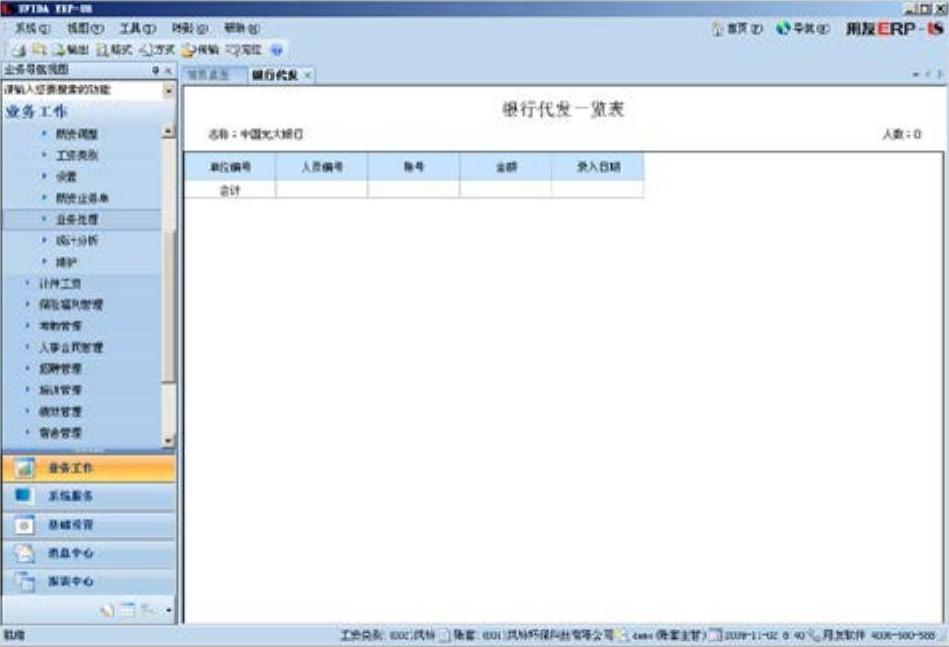The width and height of the screenshot is (949, 647).
Task: Select the 系统服务 navigation bar
Action: click(89, 496)
